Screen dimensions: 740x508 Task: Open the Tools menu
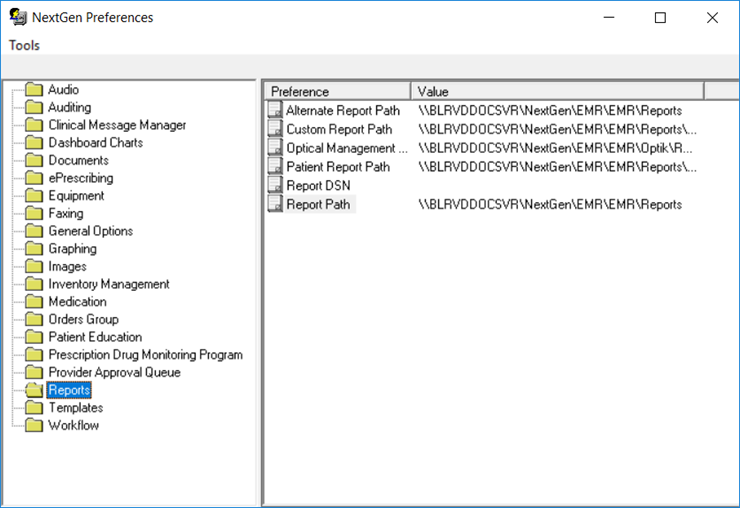point(25,45)
